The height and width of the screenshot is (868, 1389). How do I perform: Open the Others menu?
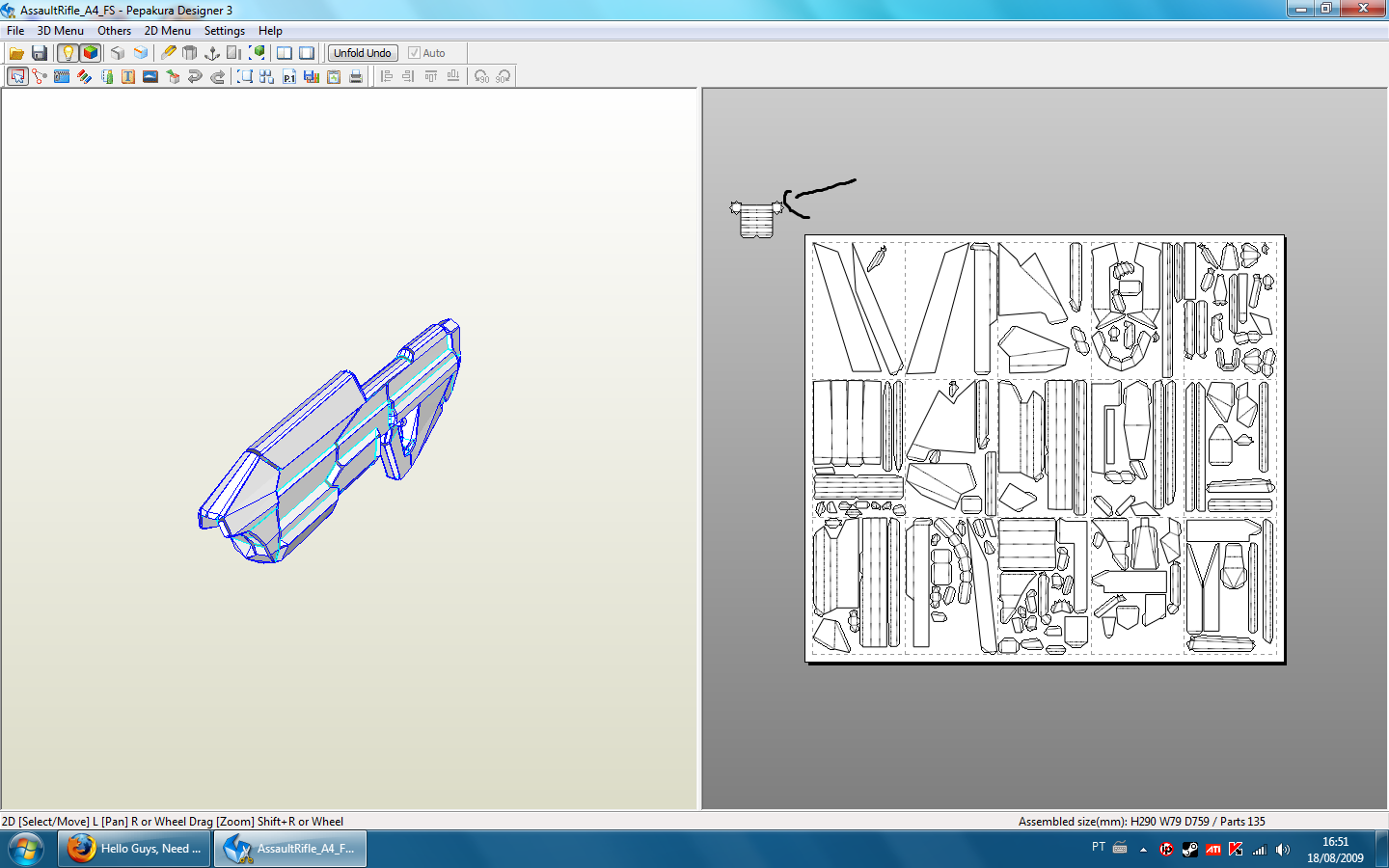click(x=114, y=31)
